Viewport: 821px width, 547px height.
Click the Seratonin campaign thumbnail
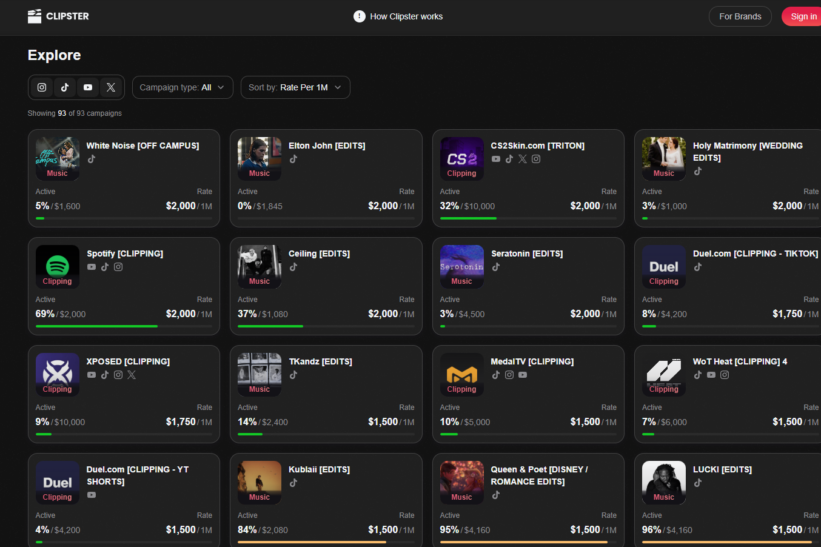[462, 266]
